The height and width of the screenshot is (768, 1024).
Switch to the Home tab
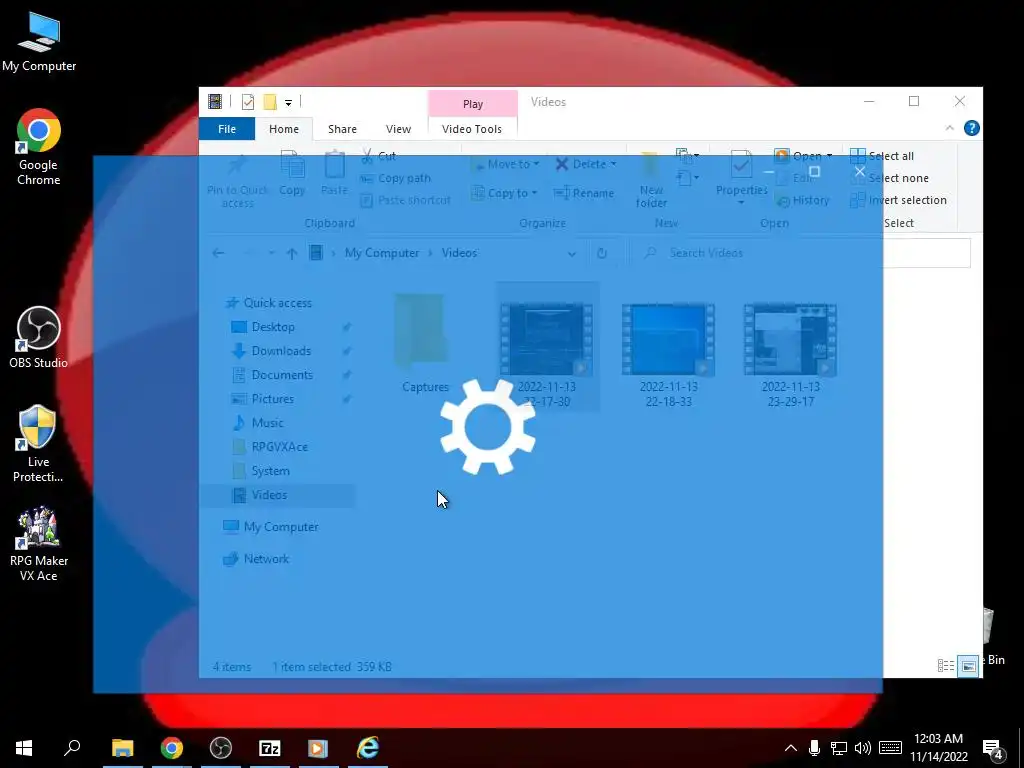(x=283, y=129)
